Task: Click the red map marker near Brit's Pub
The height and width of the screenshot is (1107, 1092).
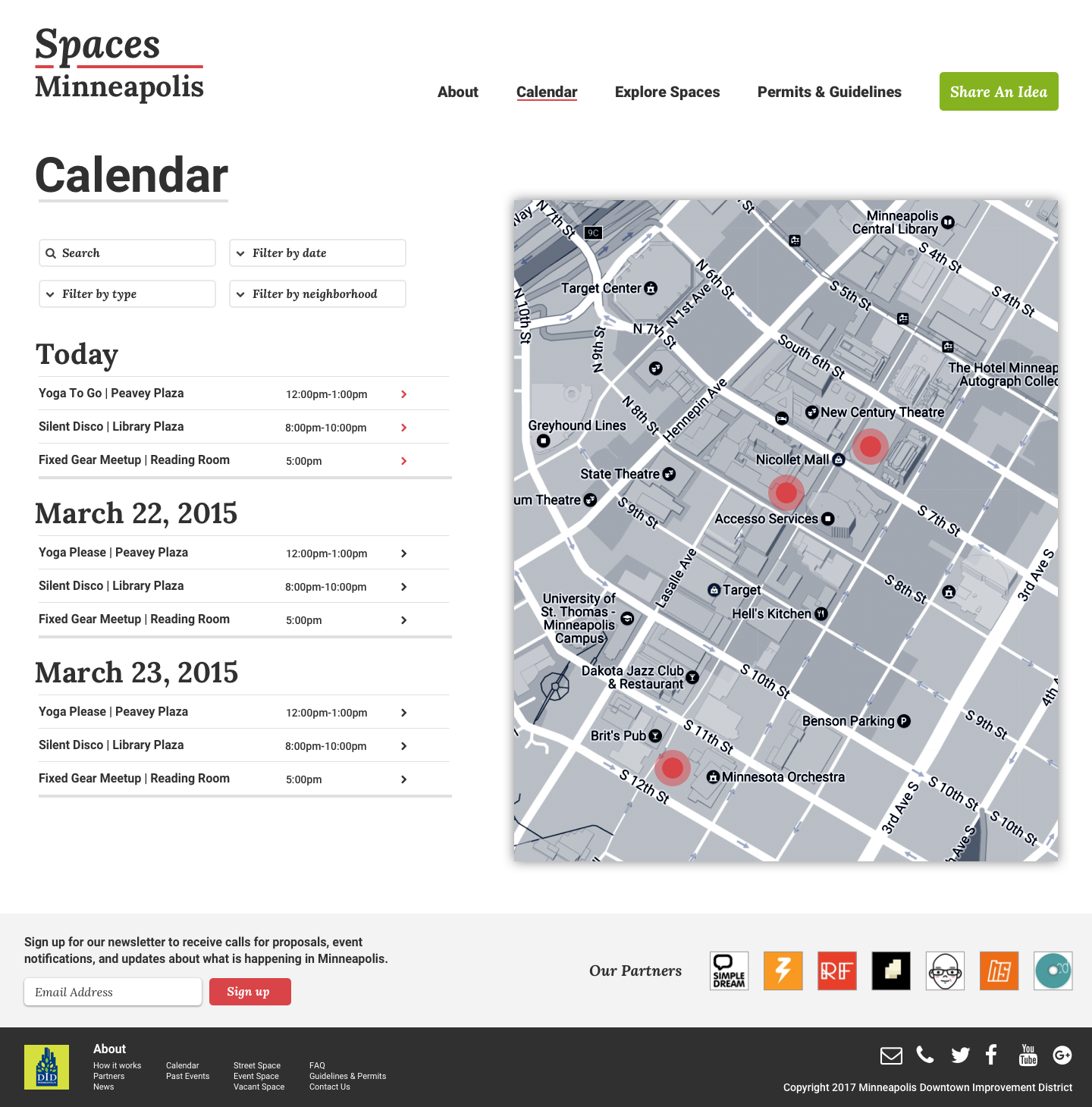Action: (x=673, y=768)
